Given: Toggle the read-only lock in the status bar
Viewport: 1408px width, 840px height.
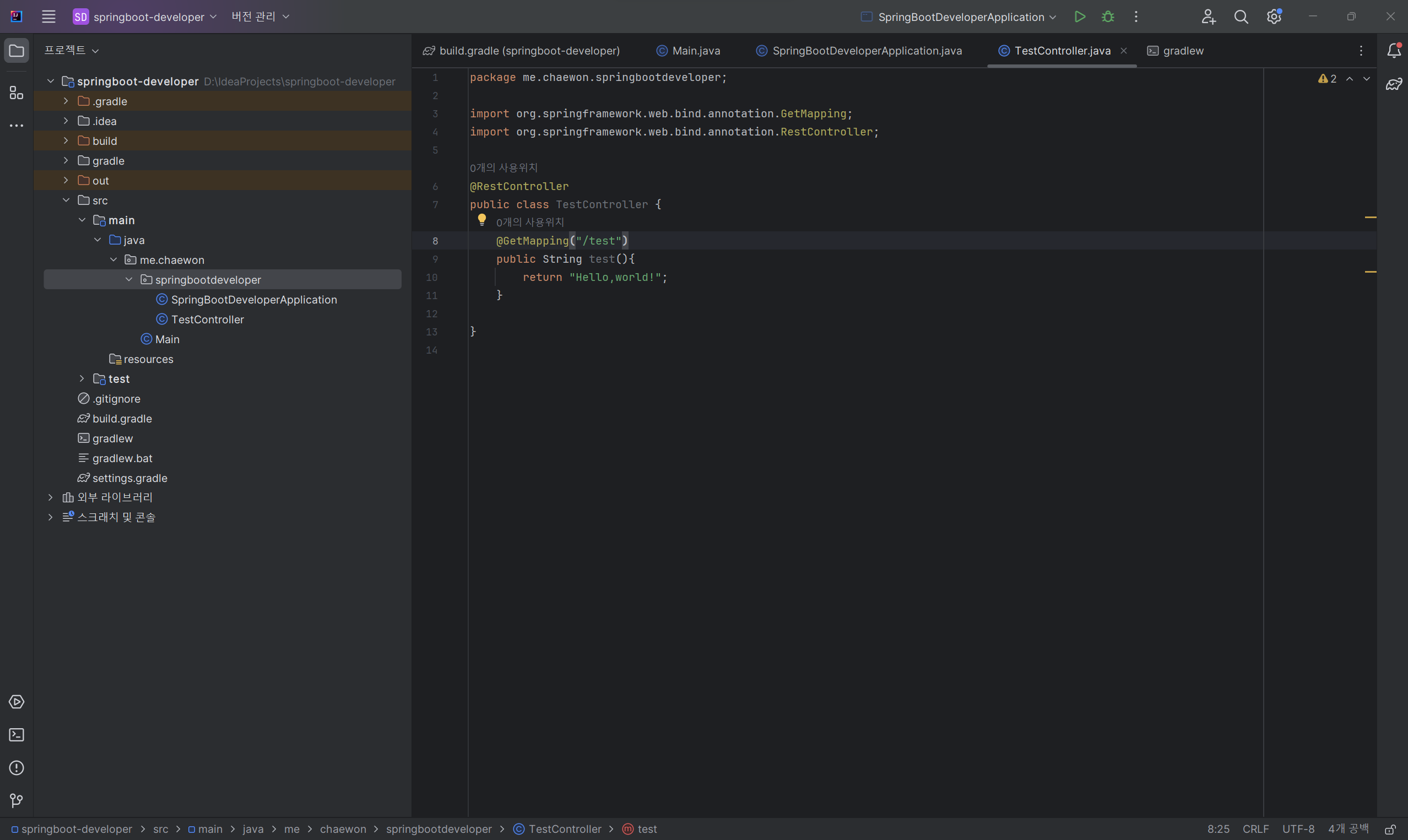Looking at the screenshot, I should (1390, 829).
